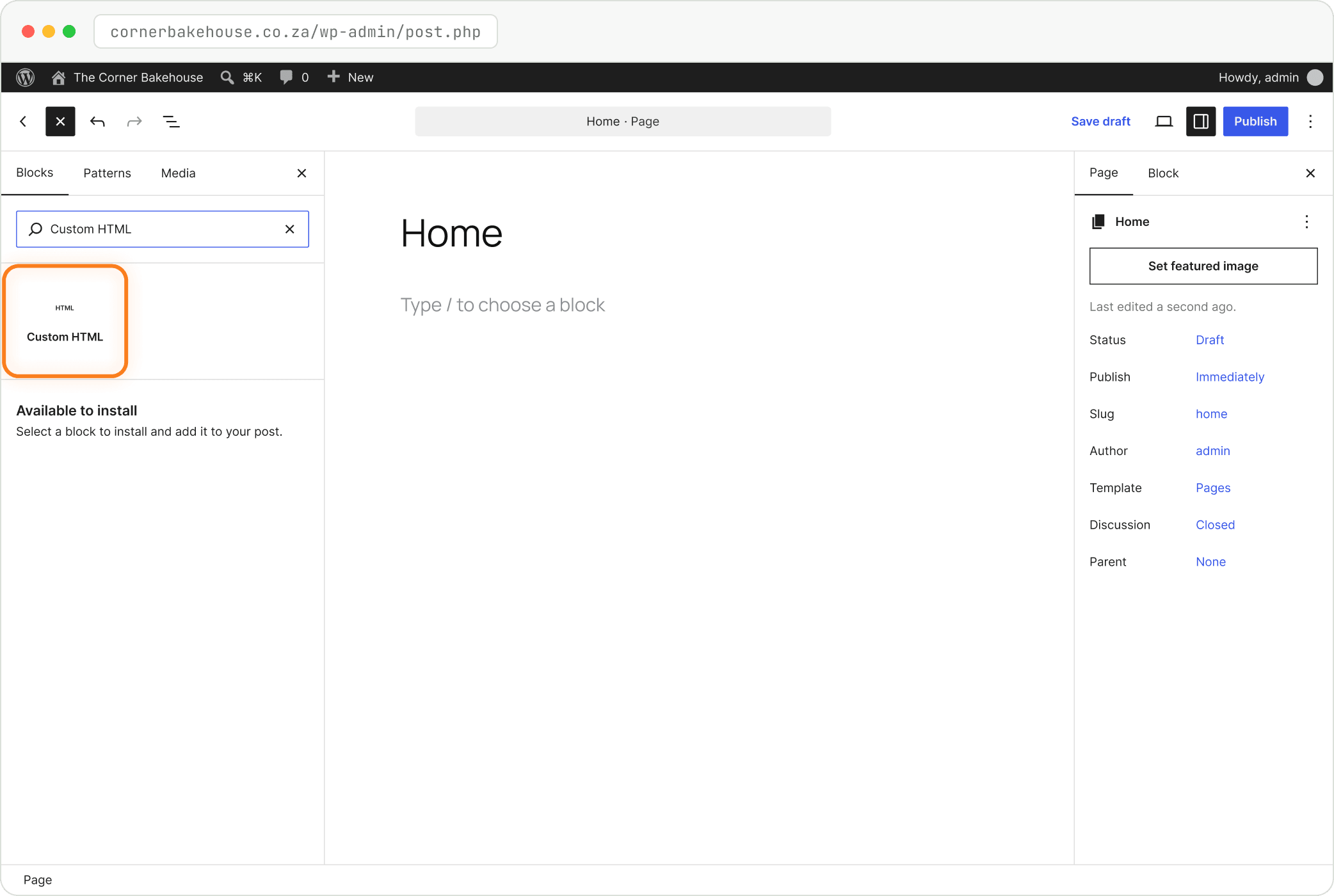View comments from the admin bar
The height and width of the screenshot is (896, 1334).
(x=294, y=77)
